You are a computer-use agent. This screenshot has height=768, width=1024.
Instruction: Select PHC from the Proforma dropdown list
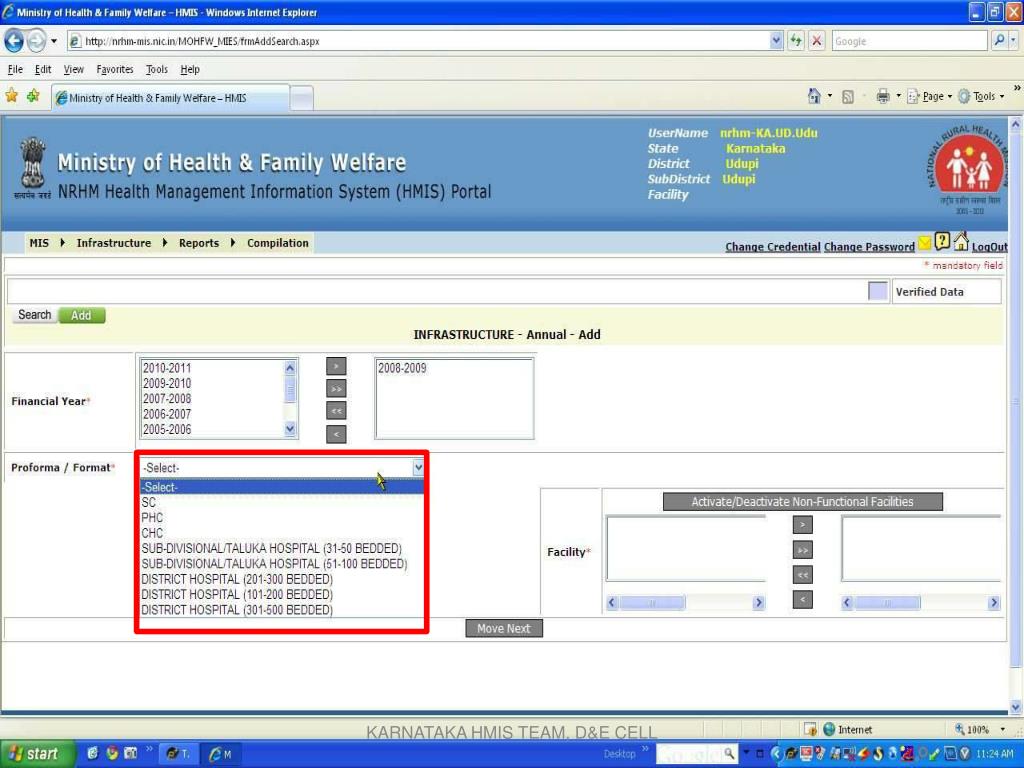(152, 518)
